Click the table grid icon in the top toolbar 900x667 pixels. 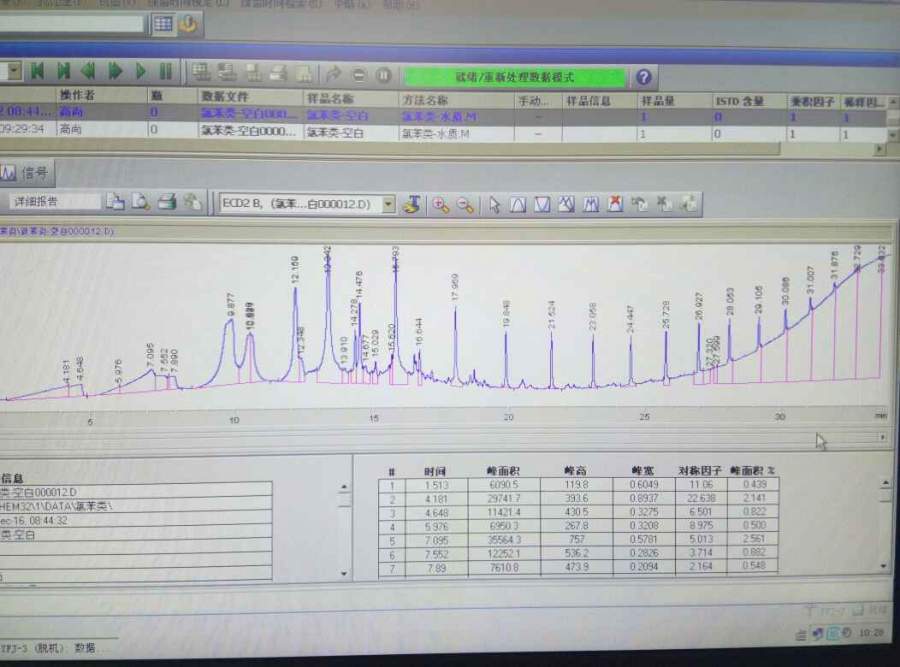pyautogui.click(x=163, y=24)
